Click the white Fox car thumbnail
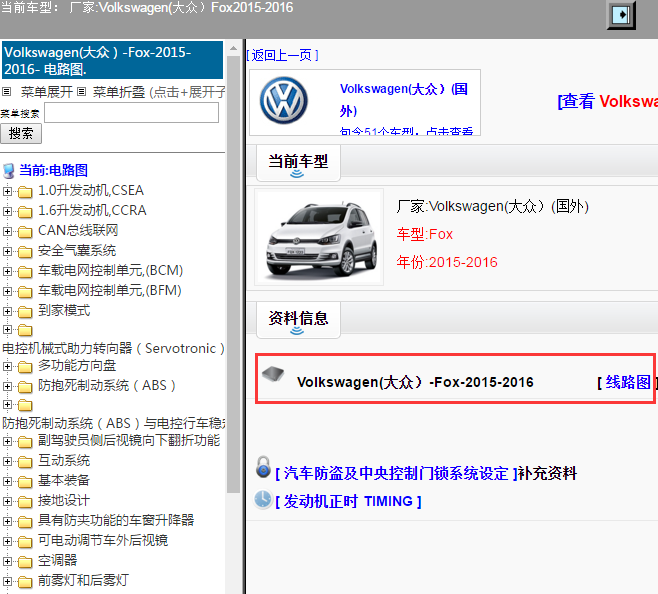This screenshot has height=594, width=658. tap(319, 237)
